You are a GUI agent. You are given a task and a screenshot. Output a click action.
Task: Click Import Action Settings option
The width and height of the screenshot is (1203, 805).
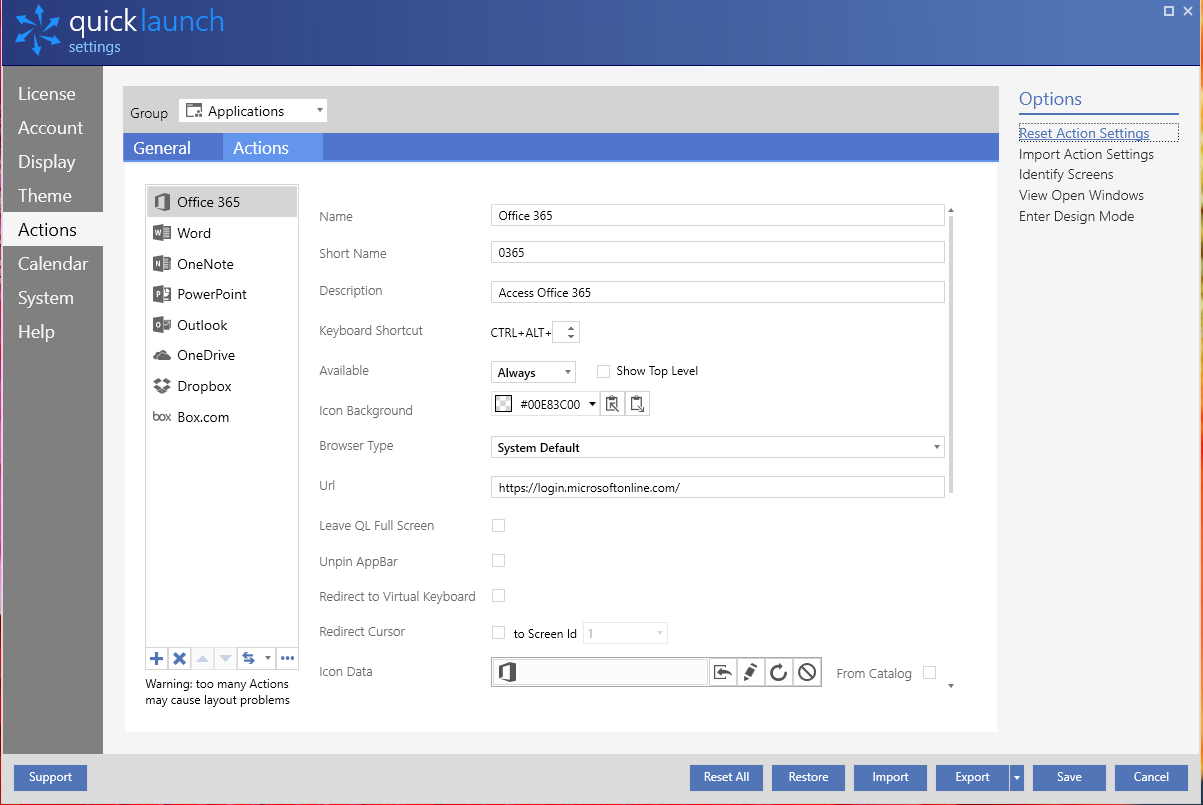(1086, 154)
